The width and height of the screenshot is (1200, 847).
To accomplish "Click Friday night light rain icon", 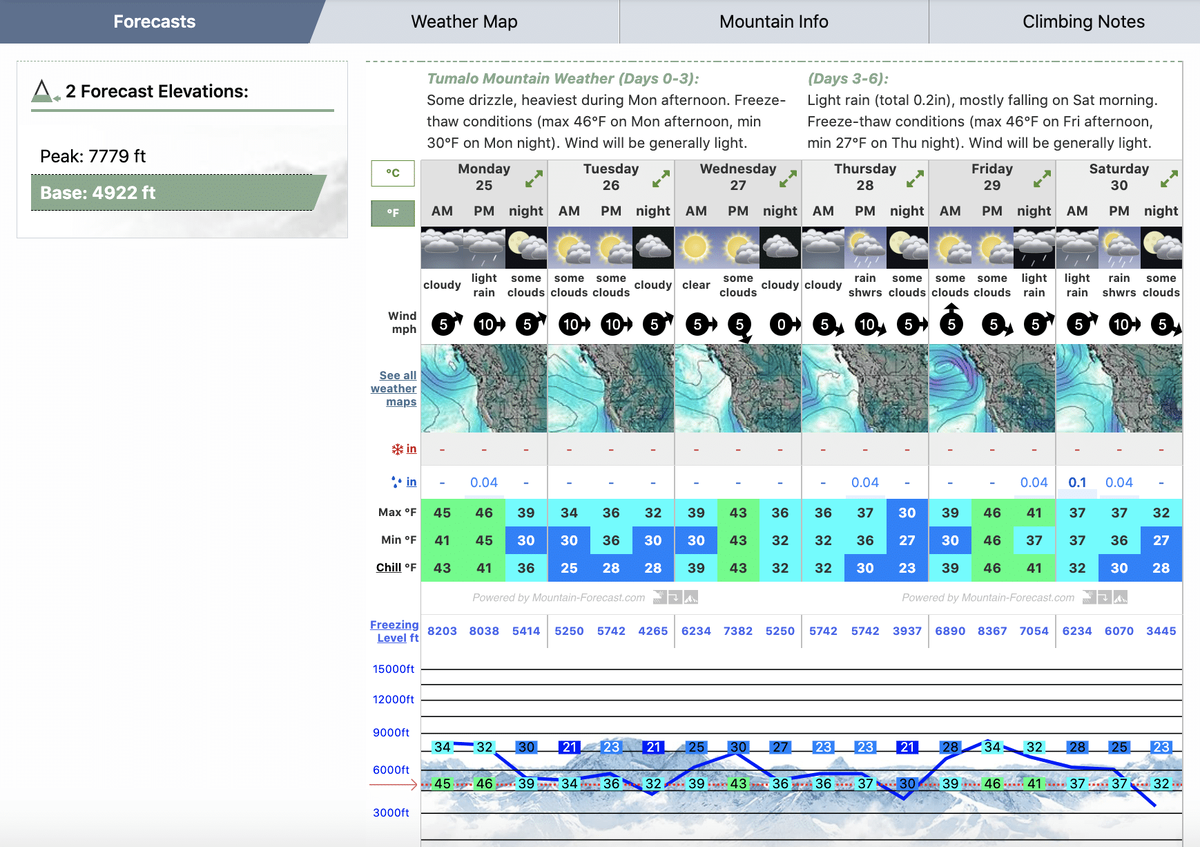I will point(1034,247).
